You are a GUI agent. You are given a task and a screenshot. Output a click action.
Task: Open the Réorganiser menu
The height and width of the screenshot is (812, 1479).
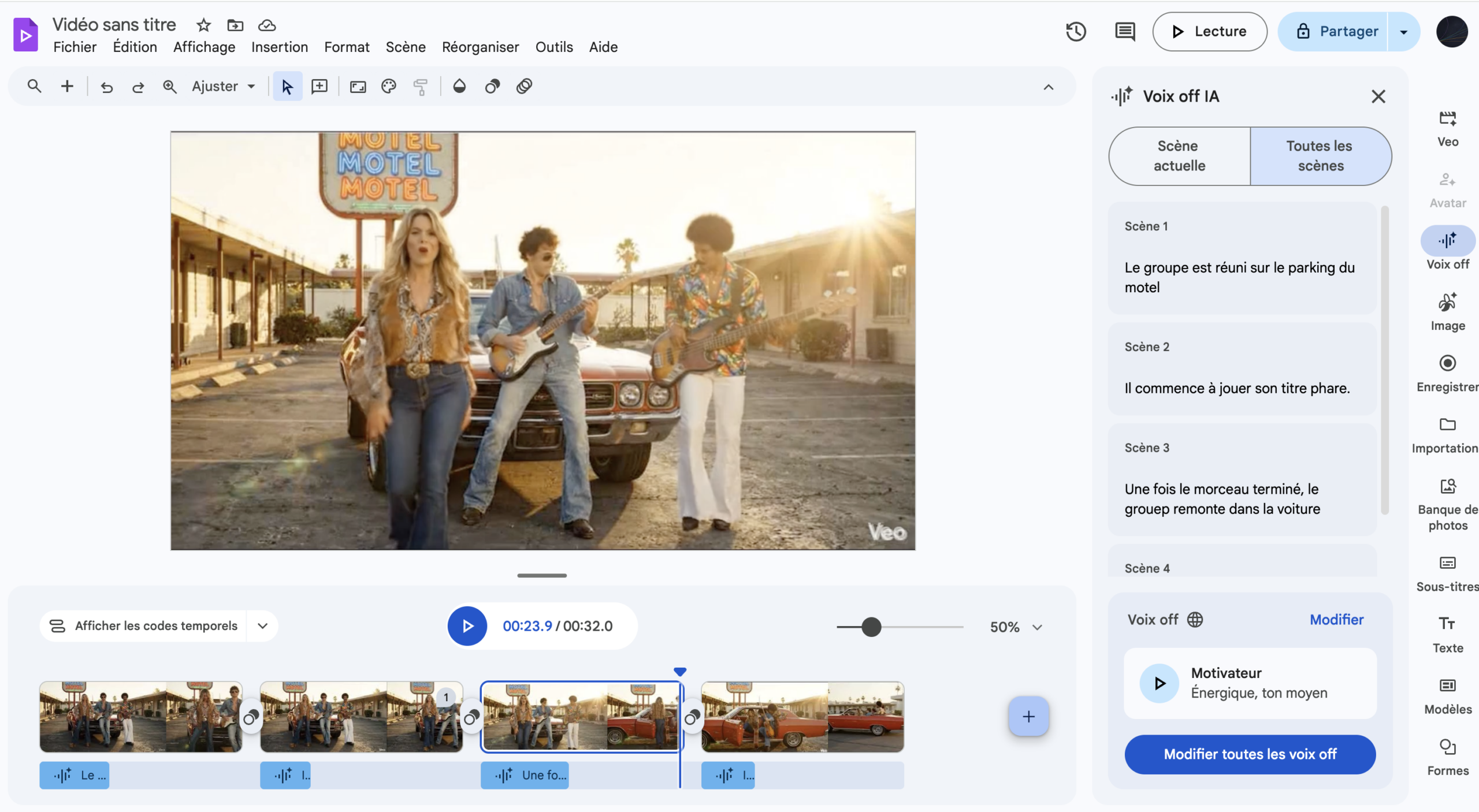tap(480, 47)
